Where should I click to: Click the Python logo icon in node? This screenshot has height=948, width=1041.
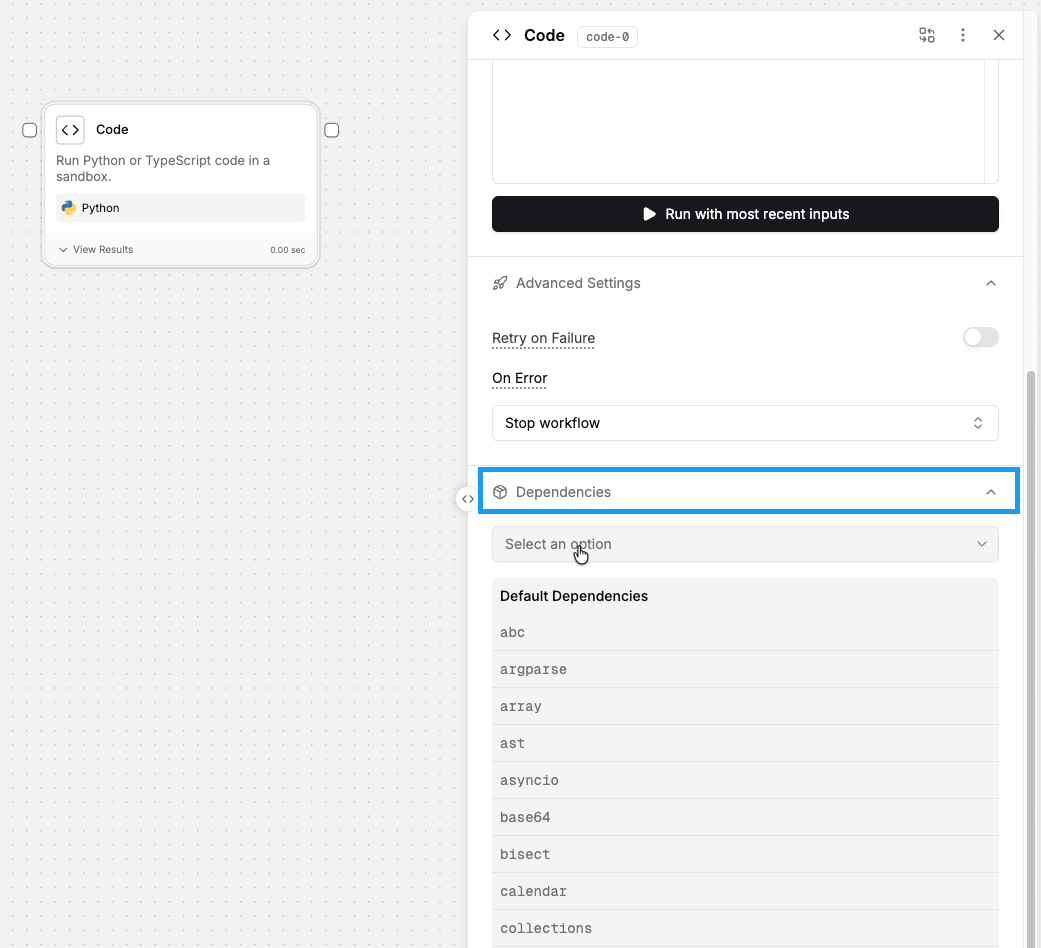tap(68, 208)
